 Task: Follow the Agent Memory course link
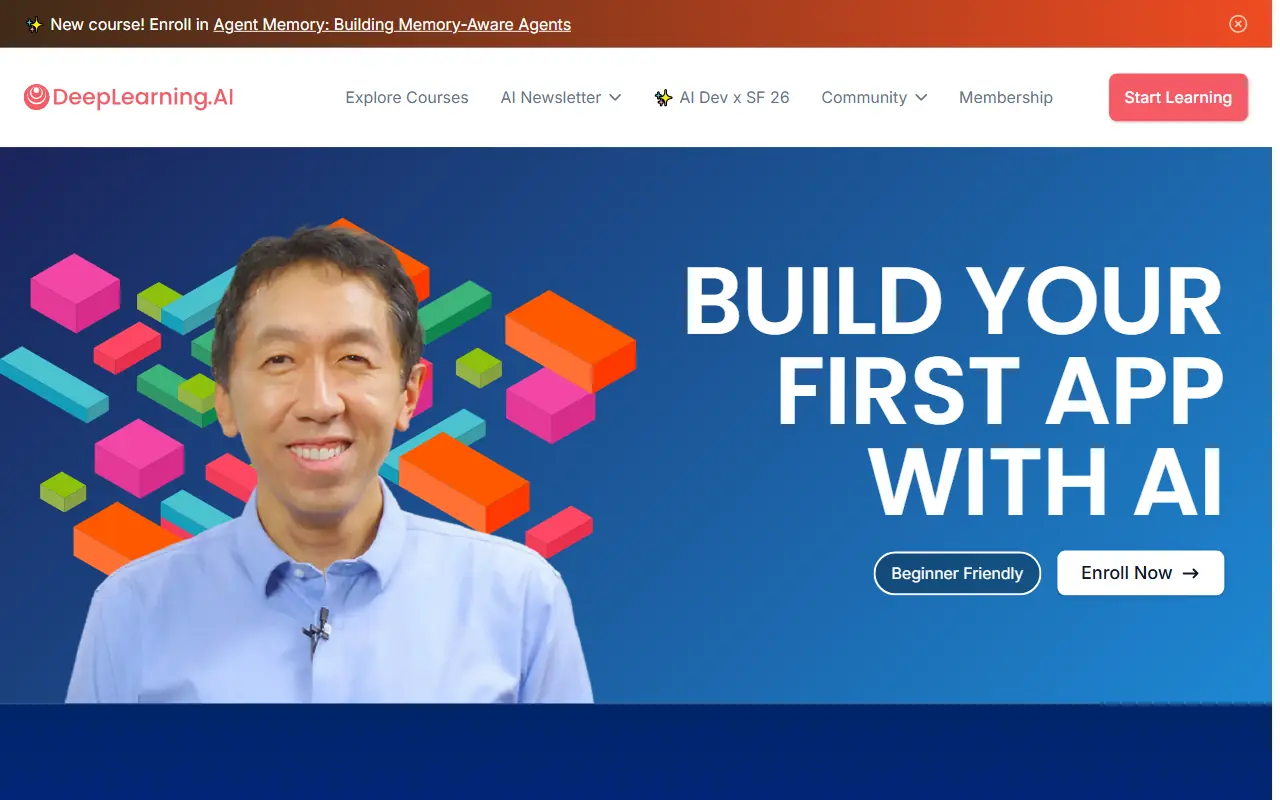pos(392,24)
